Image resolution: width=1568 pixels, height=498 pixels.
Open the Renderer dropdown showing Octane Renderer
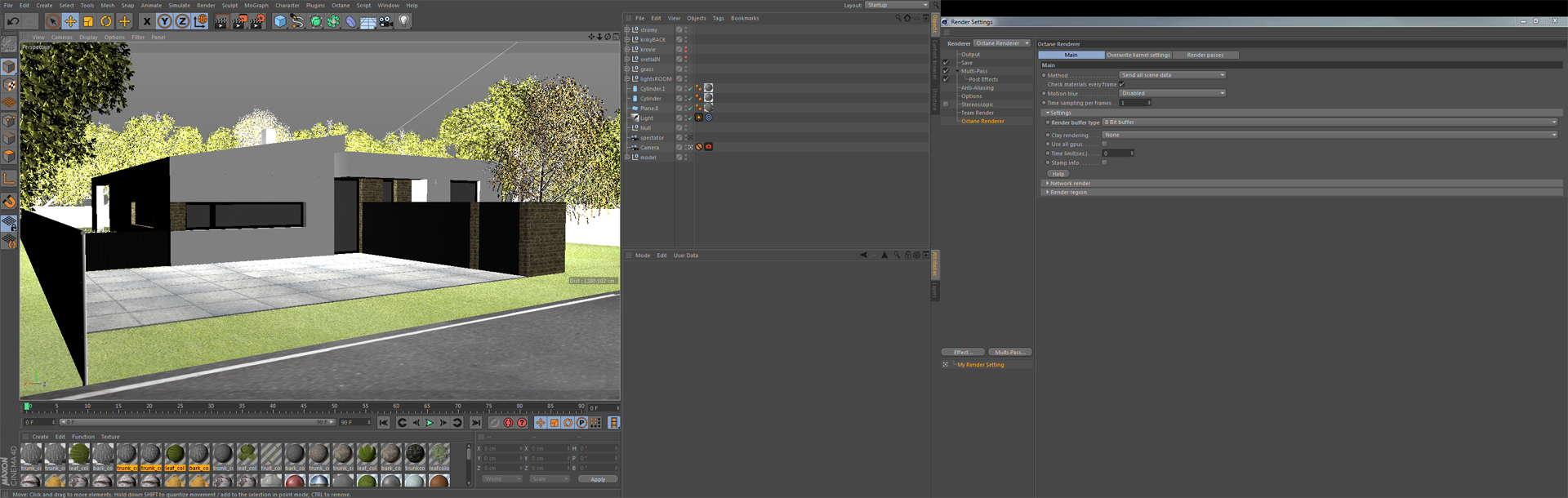click(x=1003, y=43)
